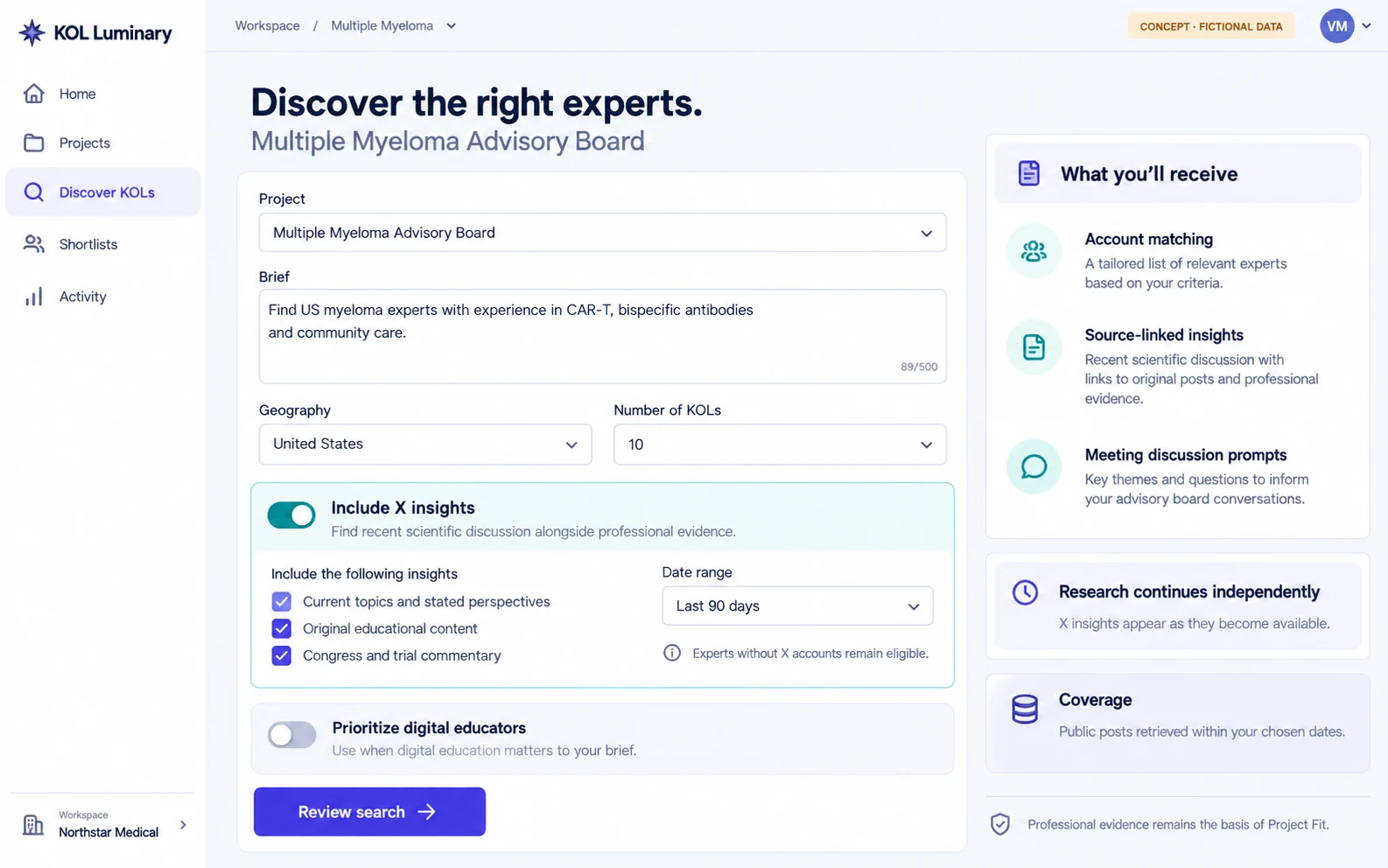Click the Home house icon
Image resolution: width=1388 pixels, height=868 pixels.
pyautogui.click(x=34, y=94)
